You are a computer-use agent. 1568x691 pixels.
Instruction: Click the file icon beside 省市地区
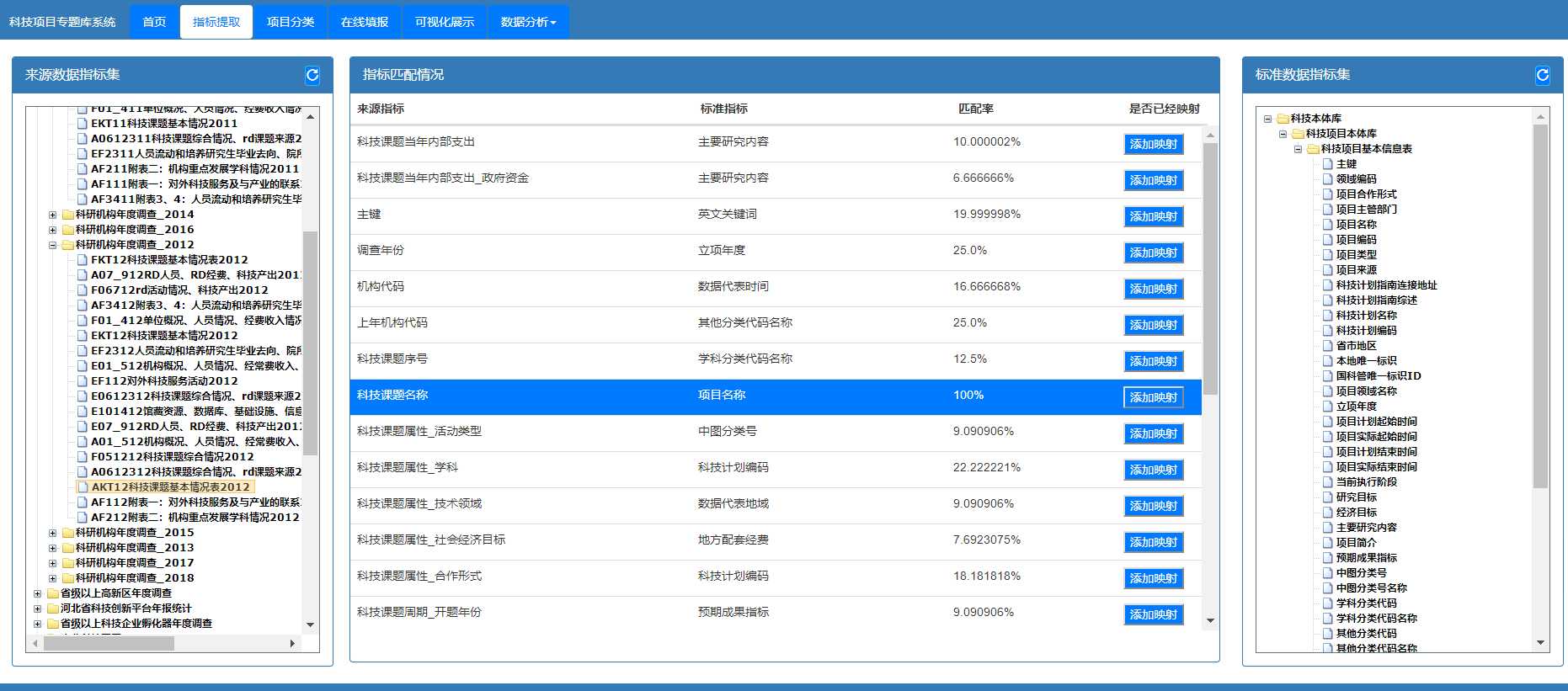1328,346
